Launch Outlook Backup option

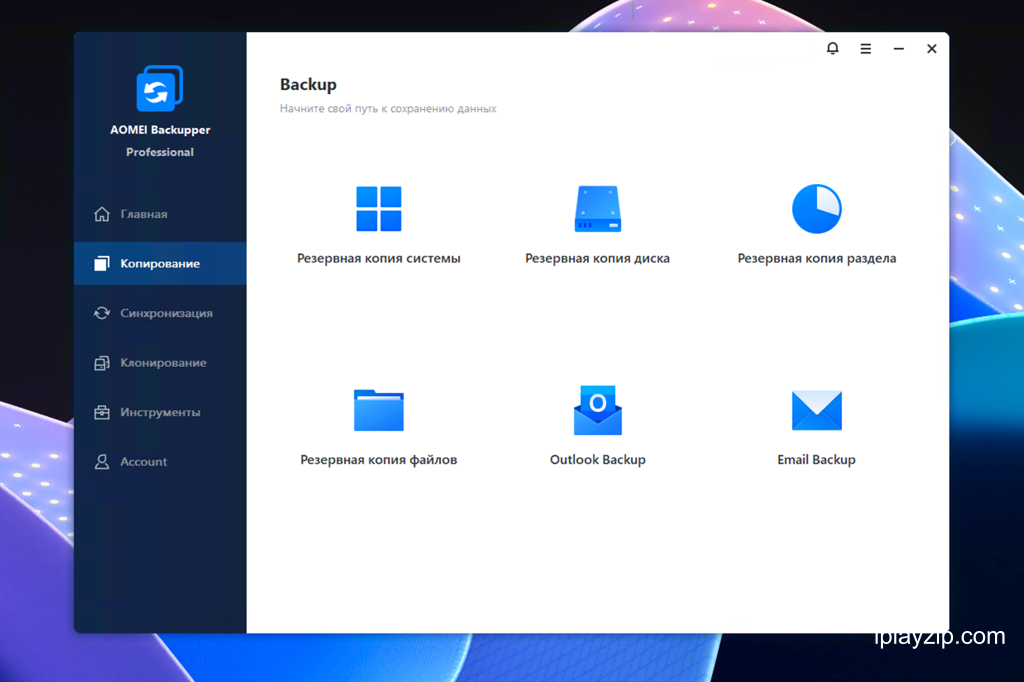tap(598, 459)
